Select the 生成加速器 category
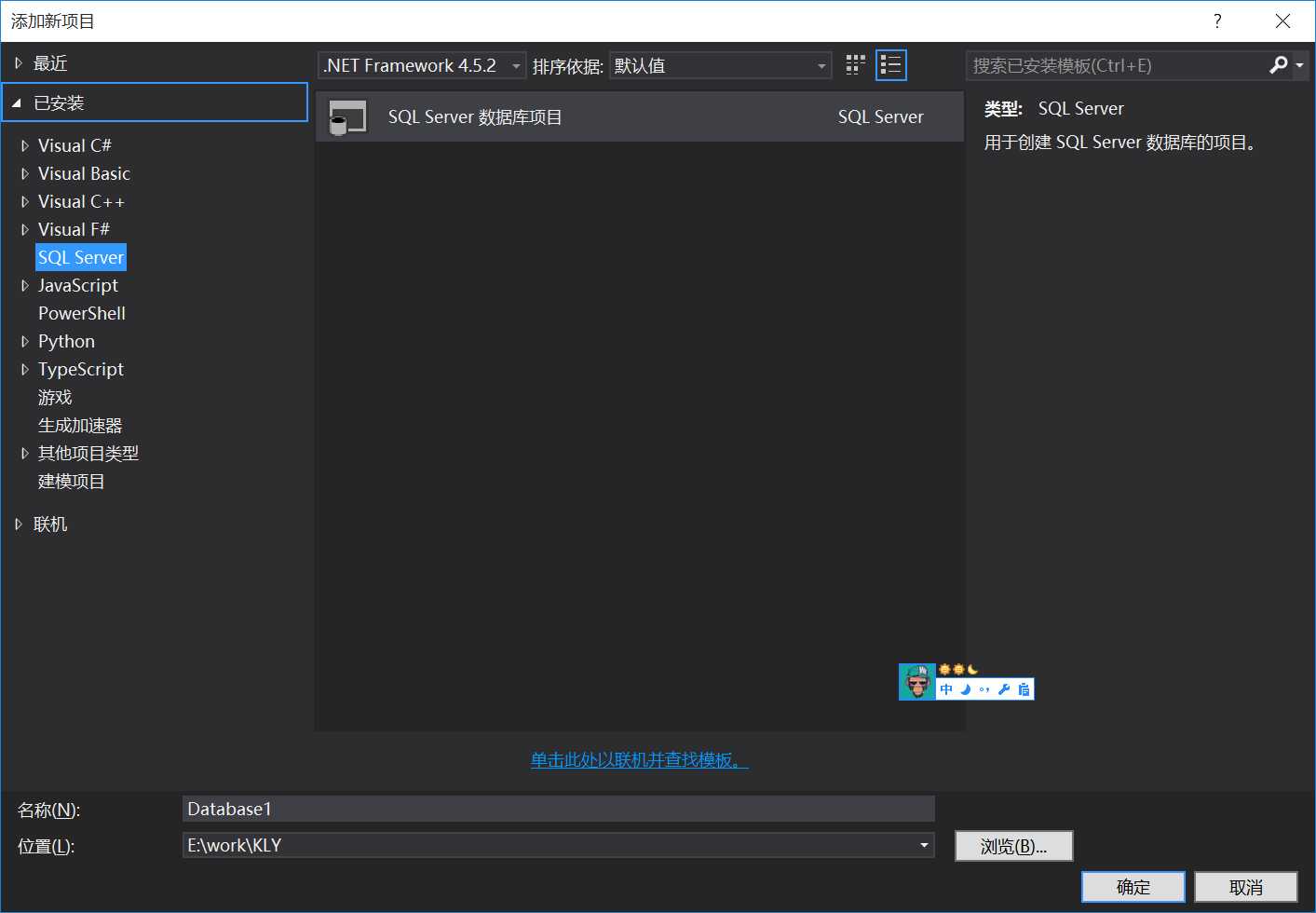This screenshot has width=1316, height=913. (x=80, y=425)
